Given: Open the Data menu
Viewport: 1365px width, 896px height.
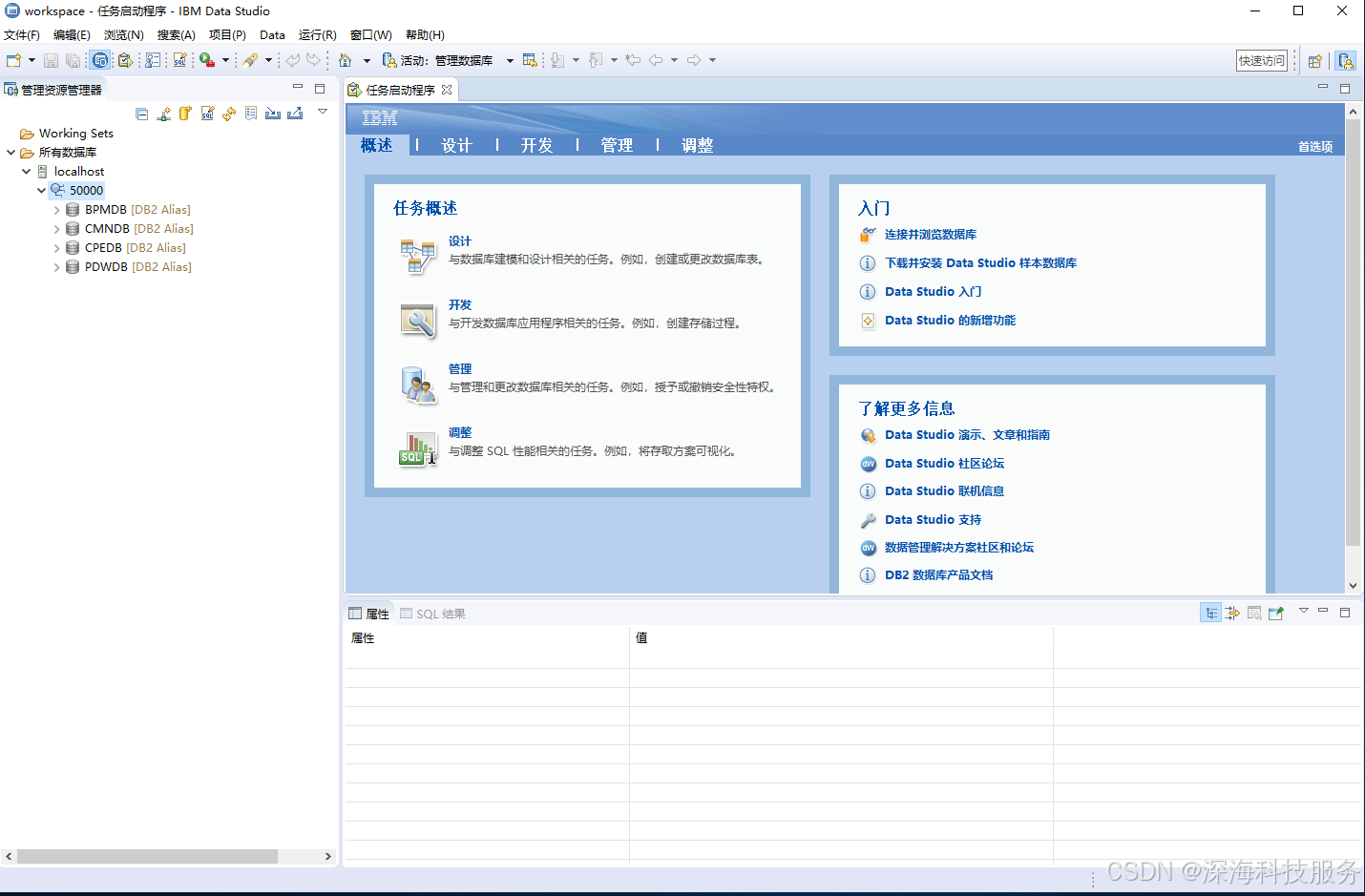Looking at the screenshot, I should [272, 35].
